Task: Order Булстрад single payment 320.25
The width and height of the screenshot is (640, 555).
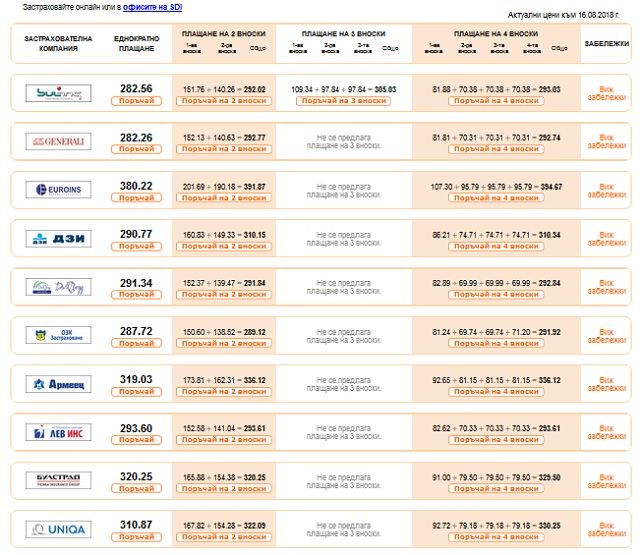Action: 136,488
